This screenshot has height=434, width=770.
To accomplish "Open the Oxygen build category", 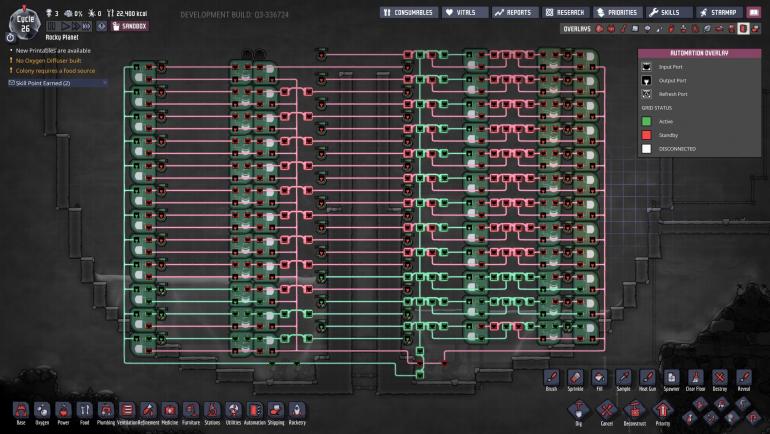I will 42,411.
